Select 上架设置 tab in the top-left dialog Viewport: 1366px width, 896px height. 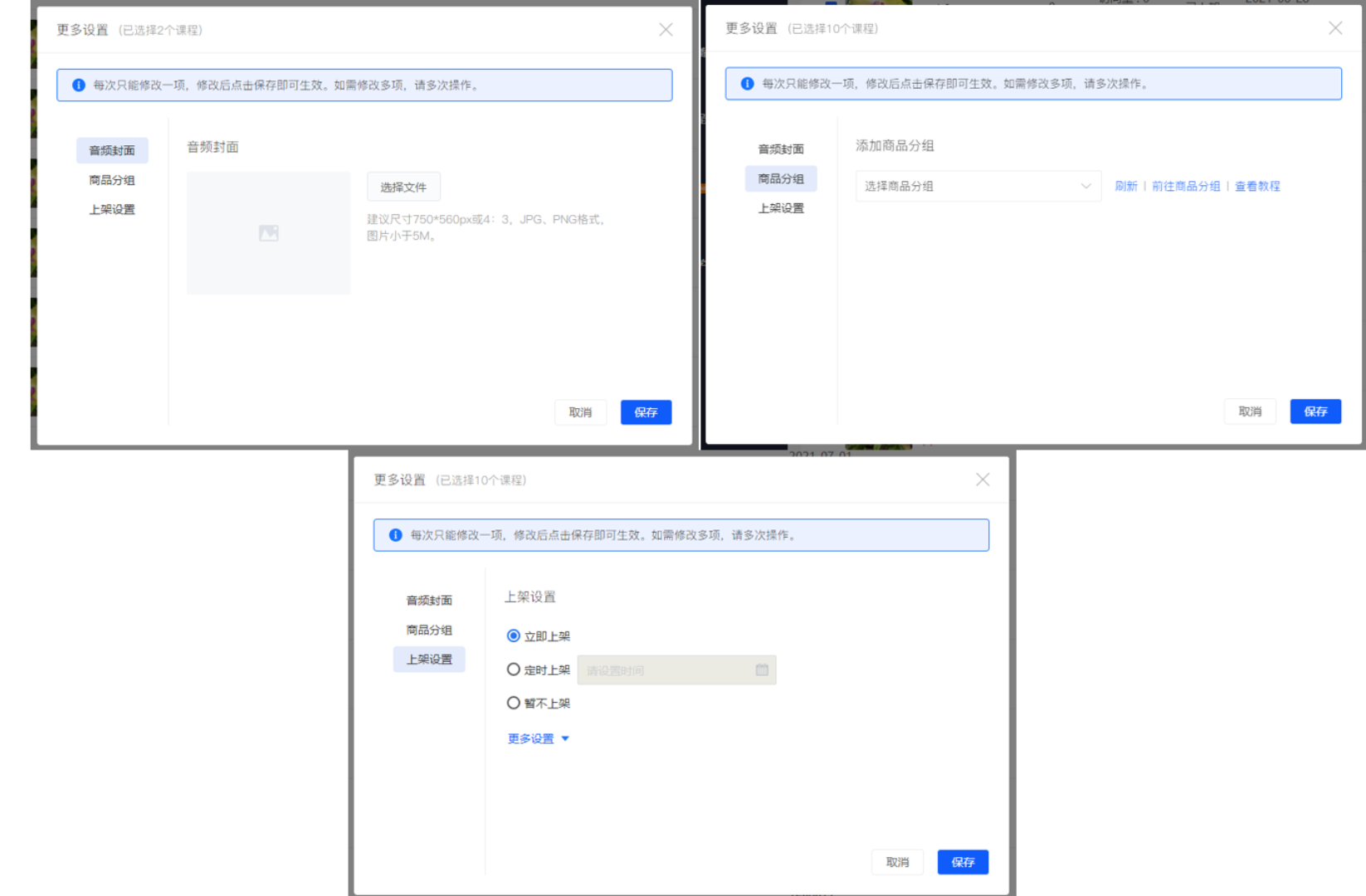[112, 209]
